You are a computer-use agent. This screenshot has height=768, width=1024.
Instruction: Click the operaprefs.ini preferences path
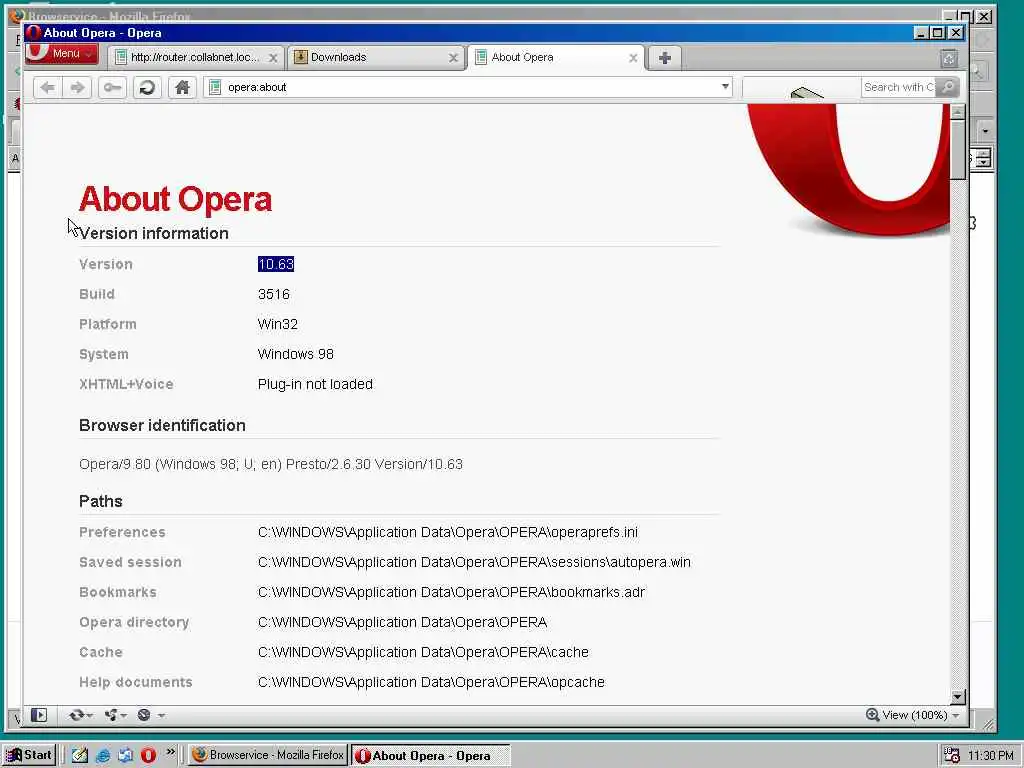[447, 532]
